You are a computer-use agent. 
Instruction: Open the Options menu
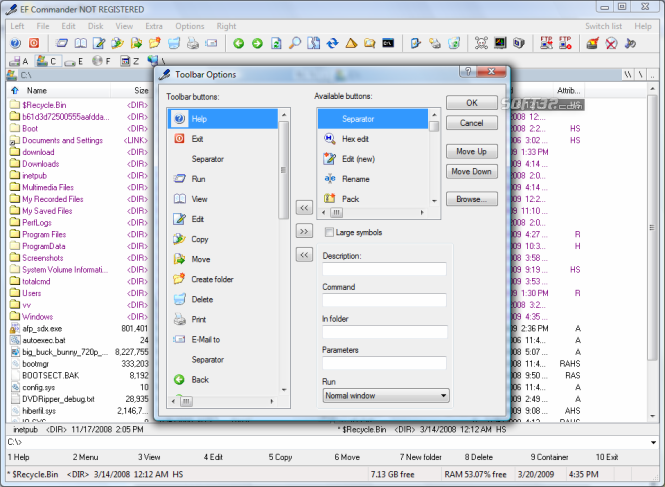pyautogui.click(x=190, y=26)
